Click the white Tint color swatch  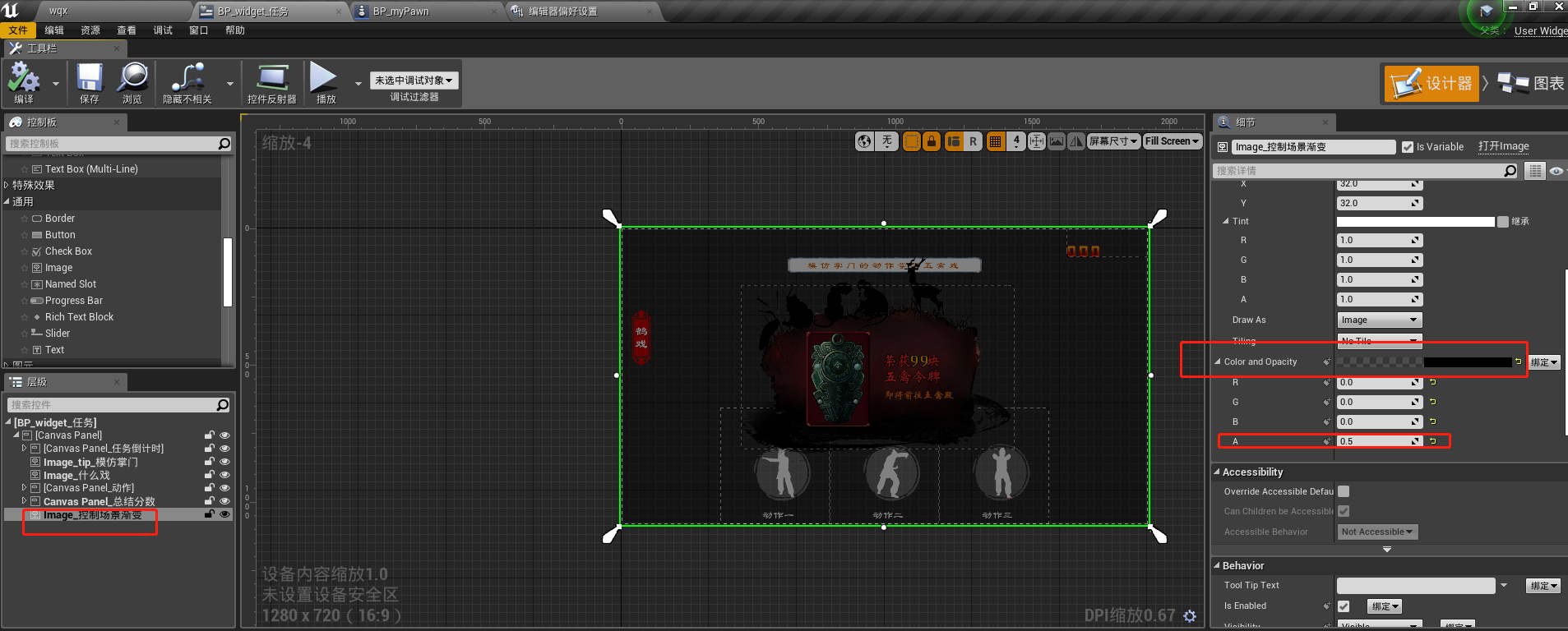(x=1415, y=222)
